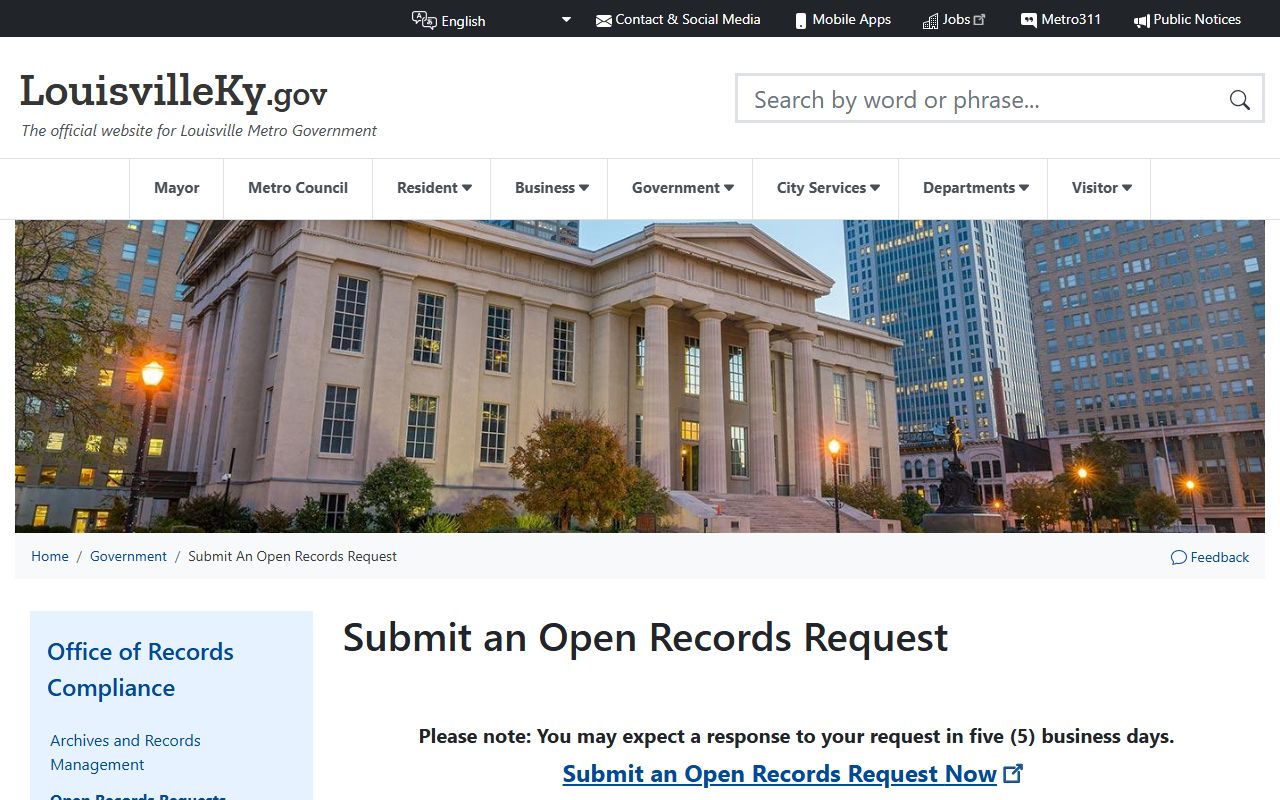Click the external link icon next to Jobs
This screenshot has width=1280, height=800.
tap(980, 19)
